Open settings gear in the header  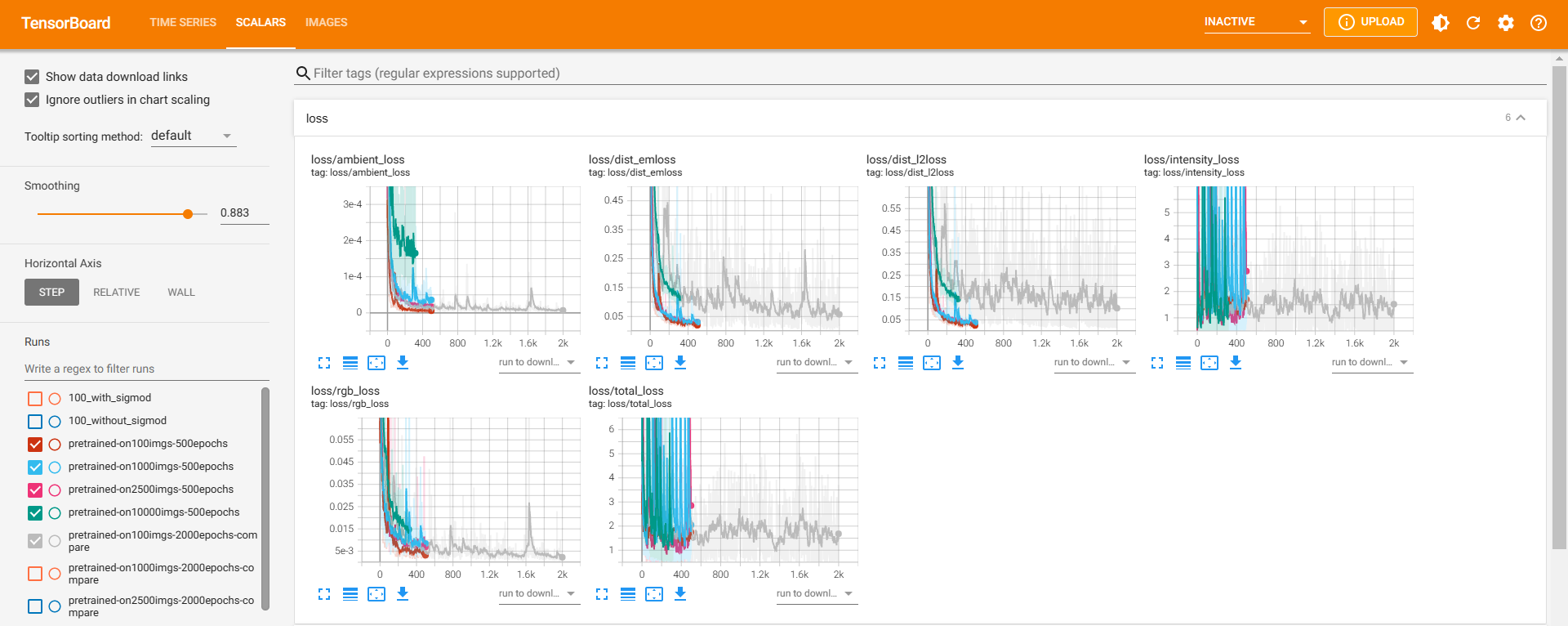(x=1506, y=23)
